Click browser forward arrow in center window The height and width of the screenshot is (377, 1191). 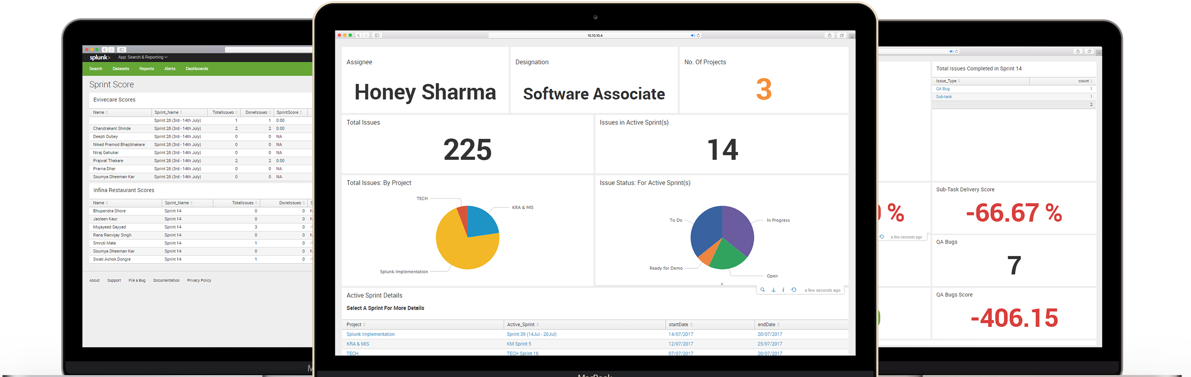click(366, 35)
